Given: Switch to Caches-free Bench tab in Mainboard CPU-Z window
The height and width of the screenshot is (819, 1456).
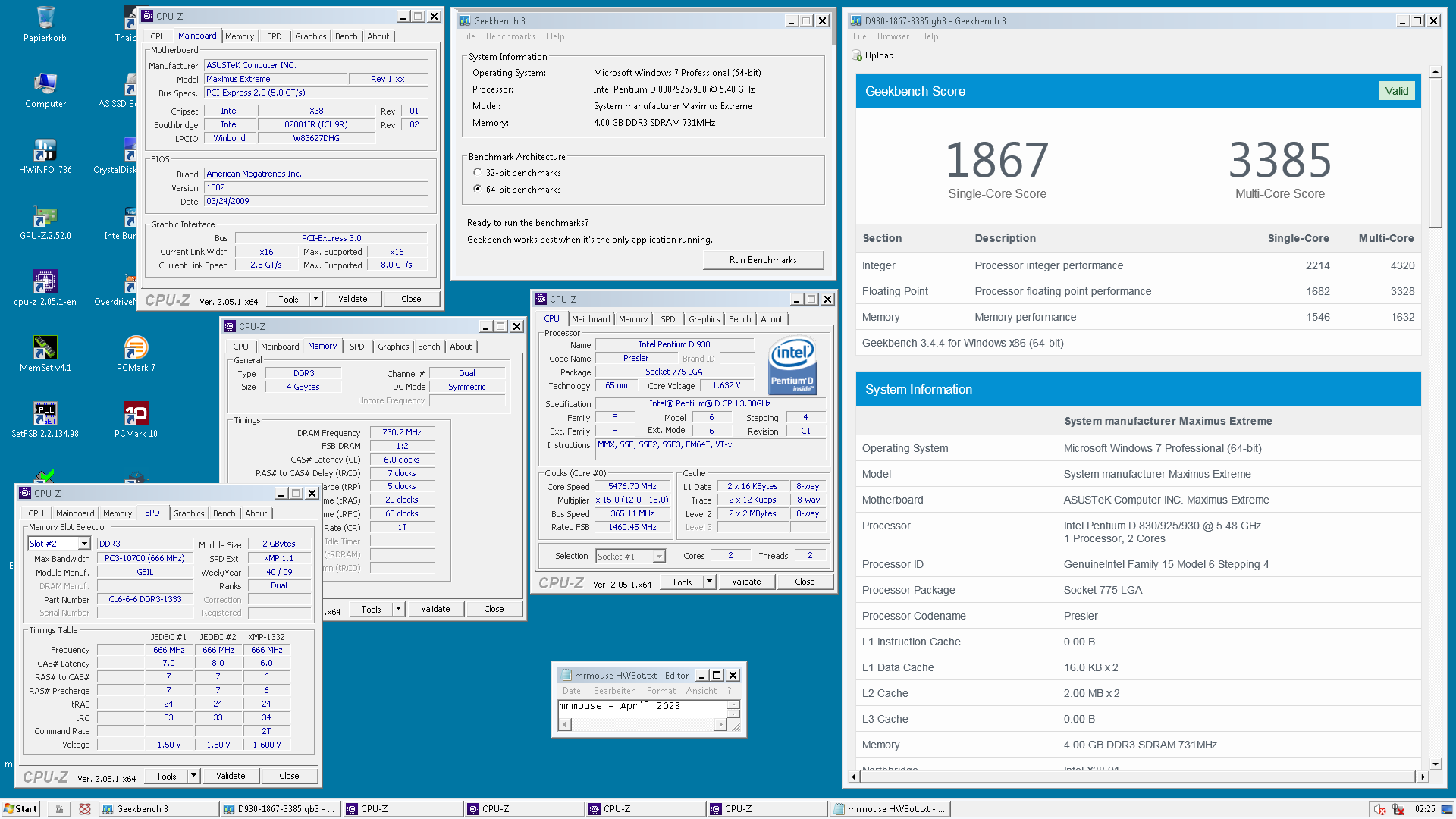Looking at the screenshot, I should (346, 36).
